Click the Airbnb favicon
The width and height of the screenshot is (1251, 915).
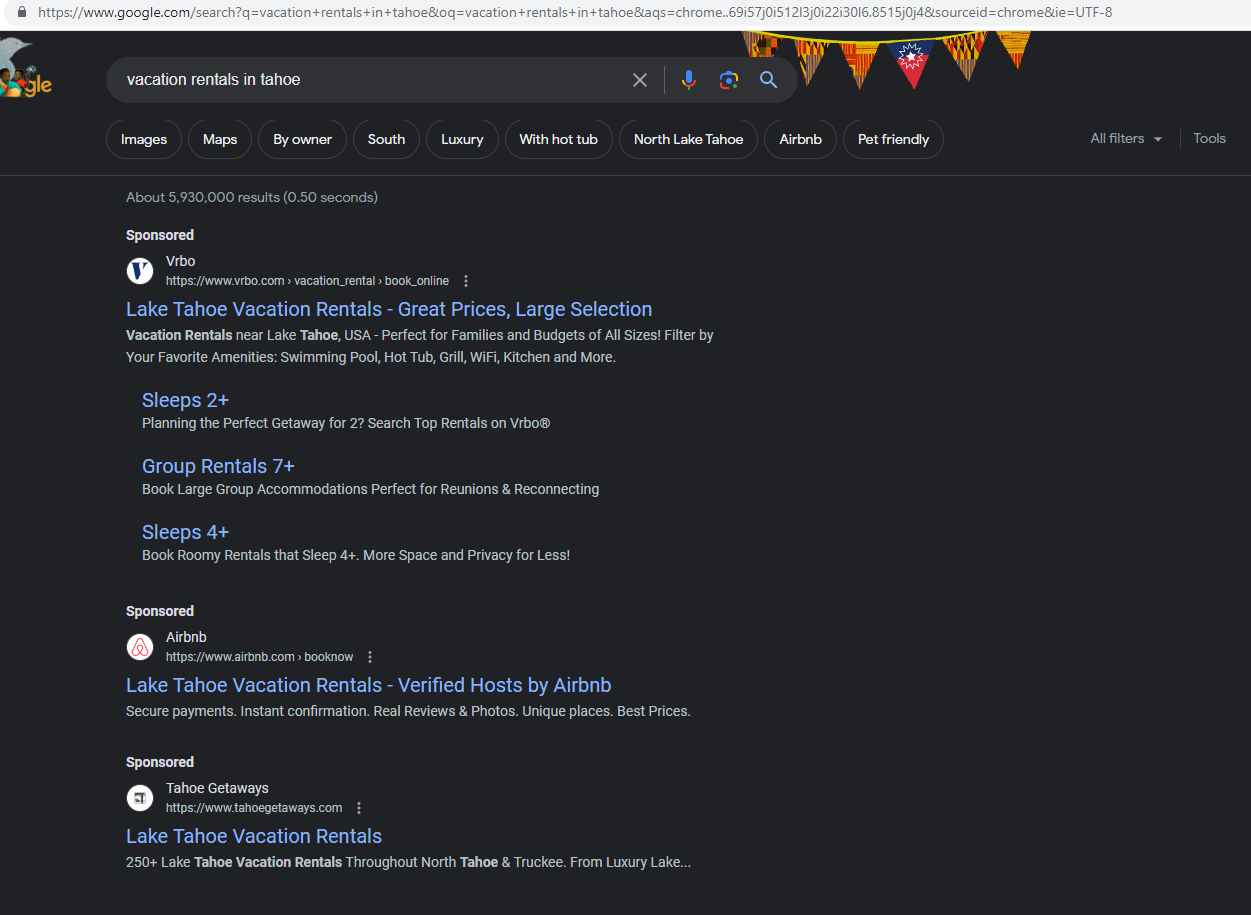140,647
